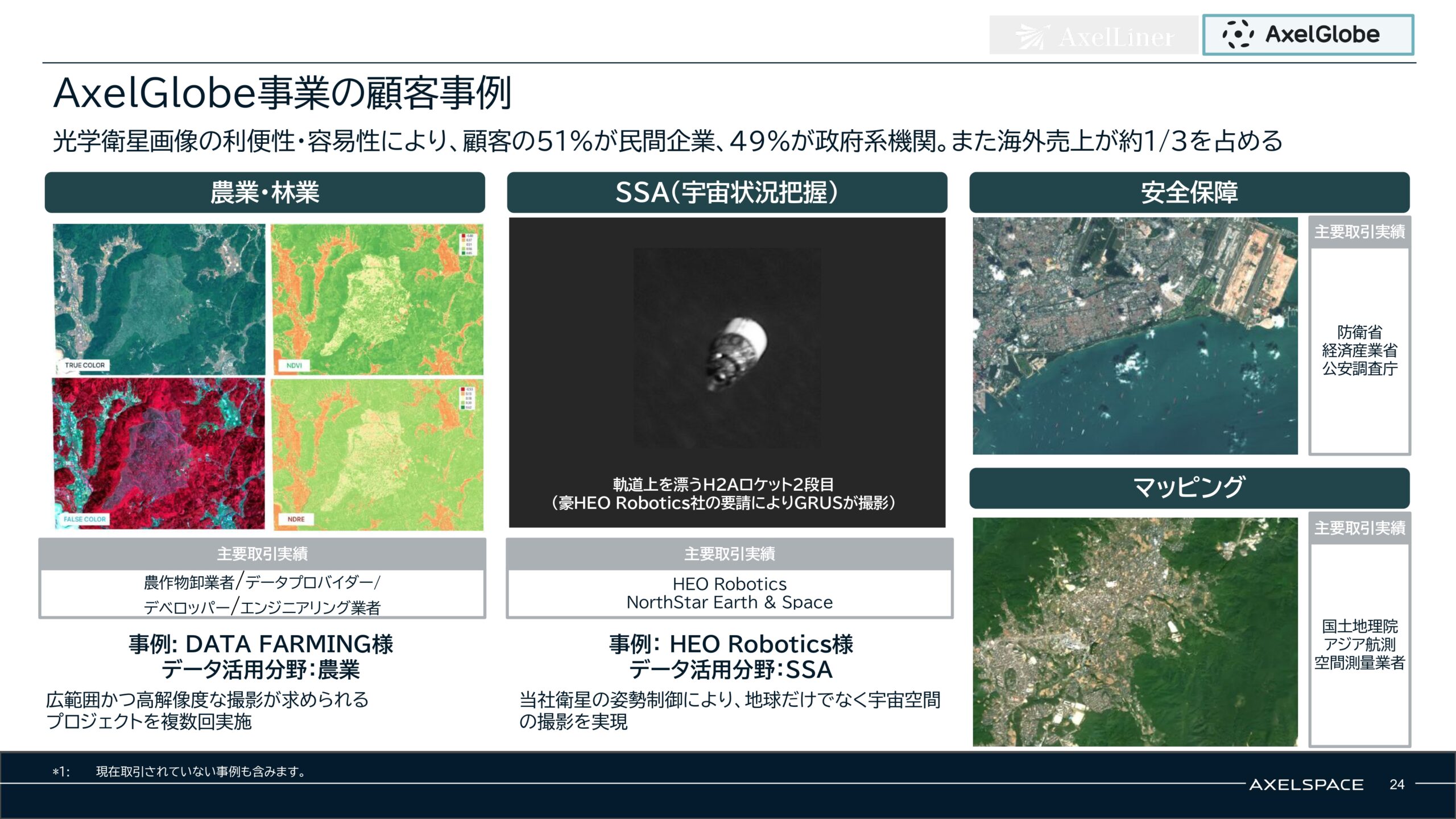Click the NorthStar Earth & Space name
1456x819 pixels.
(x=730, y=602)
